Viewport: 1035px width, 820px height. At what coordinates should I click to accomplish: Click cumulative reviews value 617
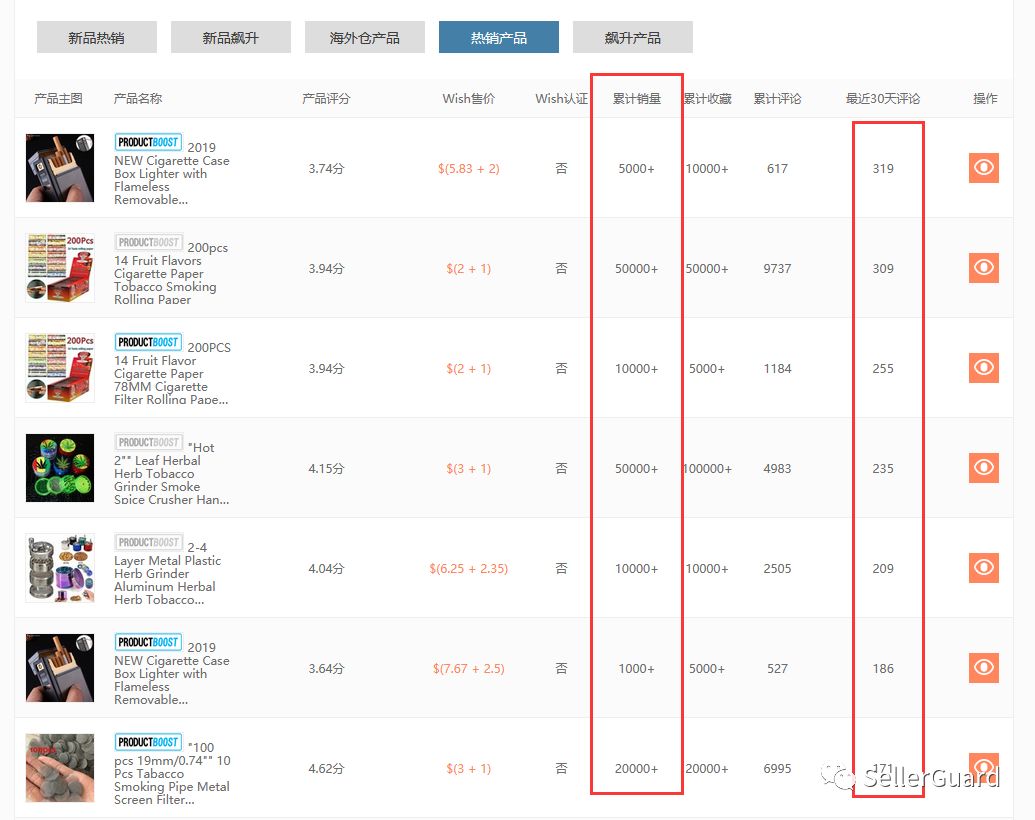[778, 168]
